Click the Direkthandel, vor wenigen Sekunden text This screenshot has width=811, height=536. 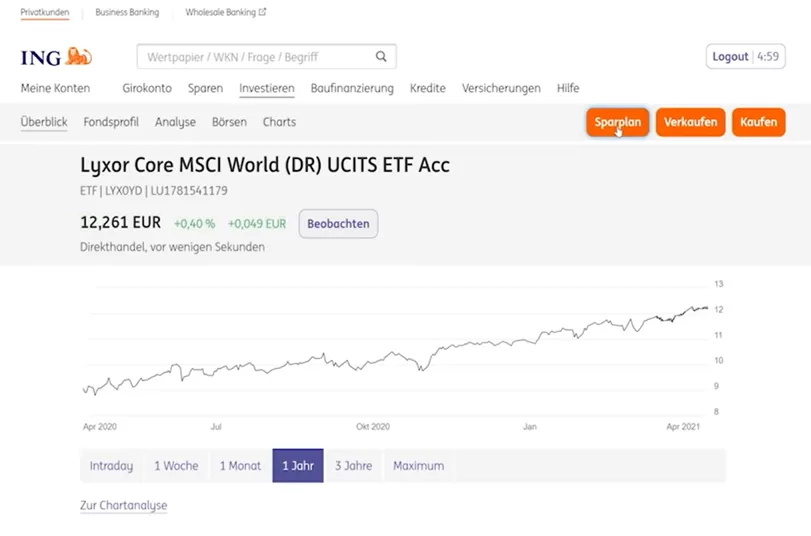point(172,247)
